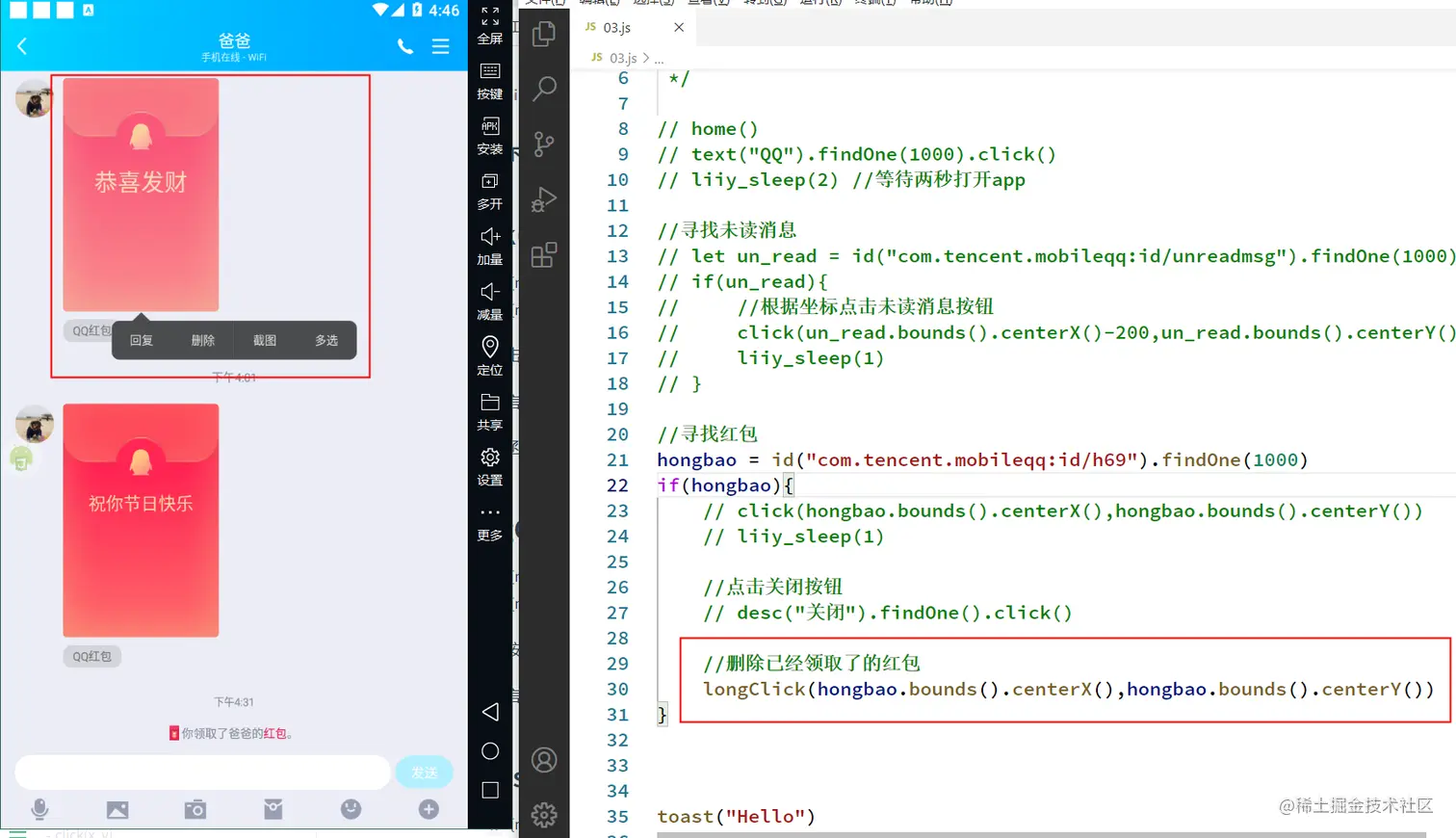
Task: Choose 截图 in the message popup menu
Action: tap(265, 340)
